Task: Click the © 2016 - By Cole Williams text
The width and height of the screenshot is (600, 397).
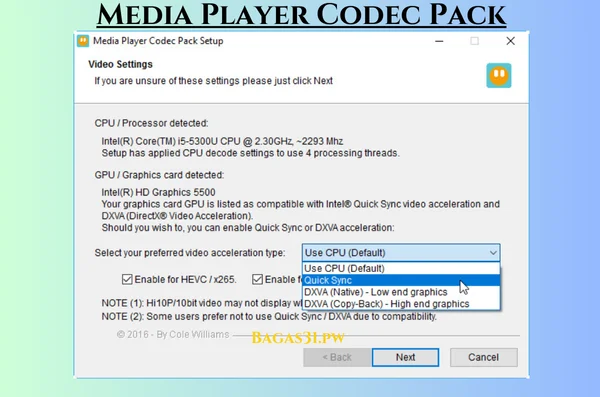Action: tap(173, 335)
